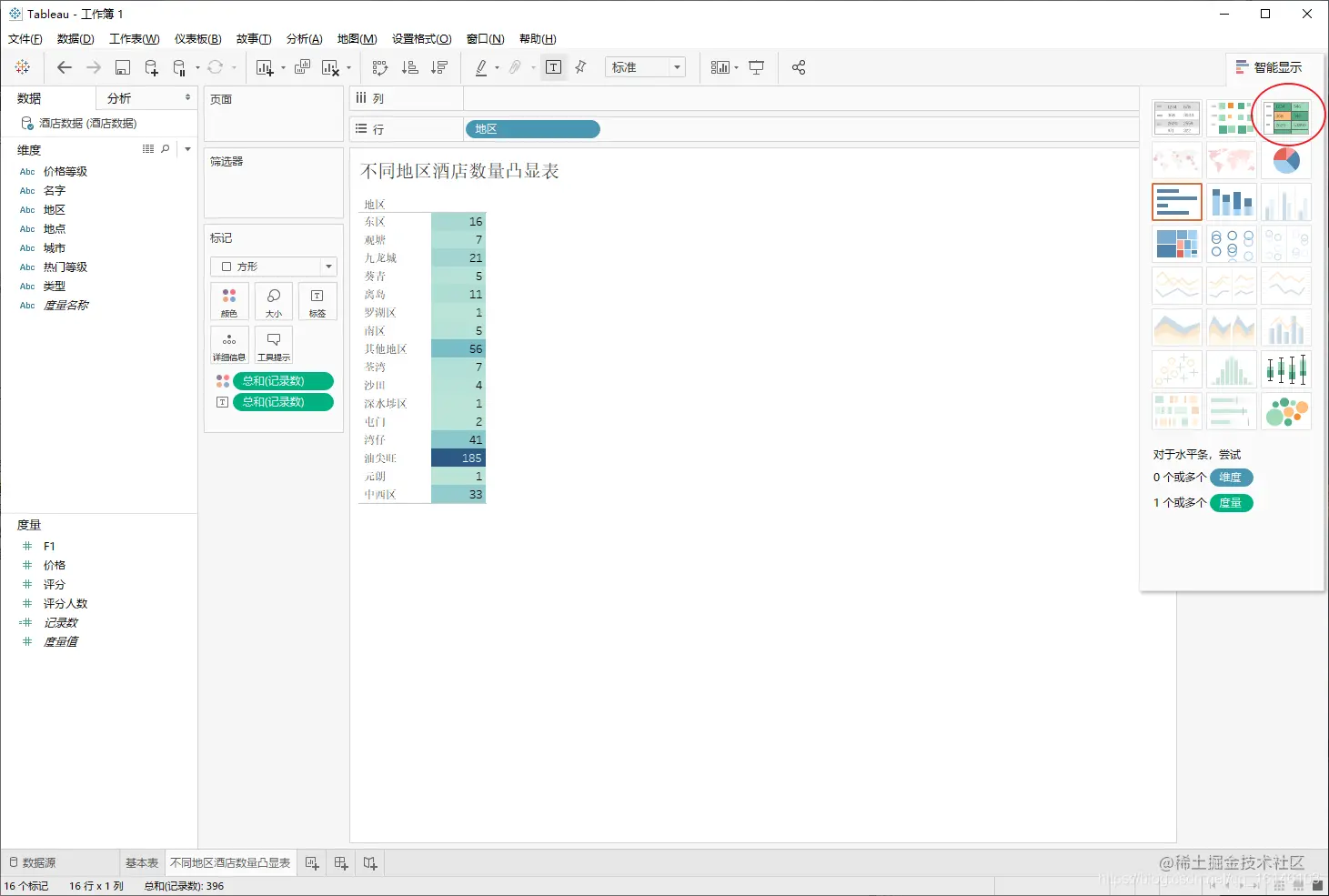This screenshot has height=896, width=1329.
Task: Click the new worksheet toolbar icon
Action: 265,67
